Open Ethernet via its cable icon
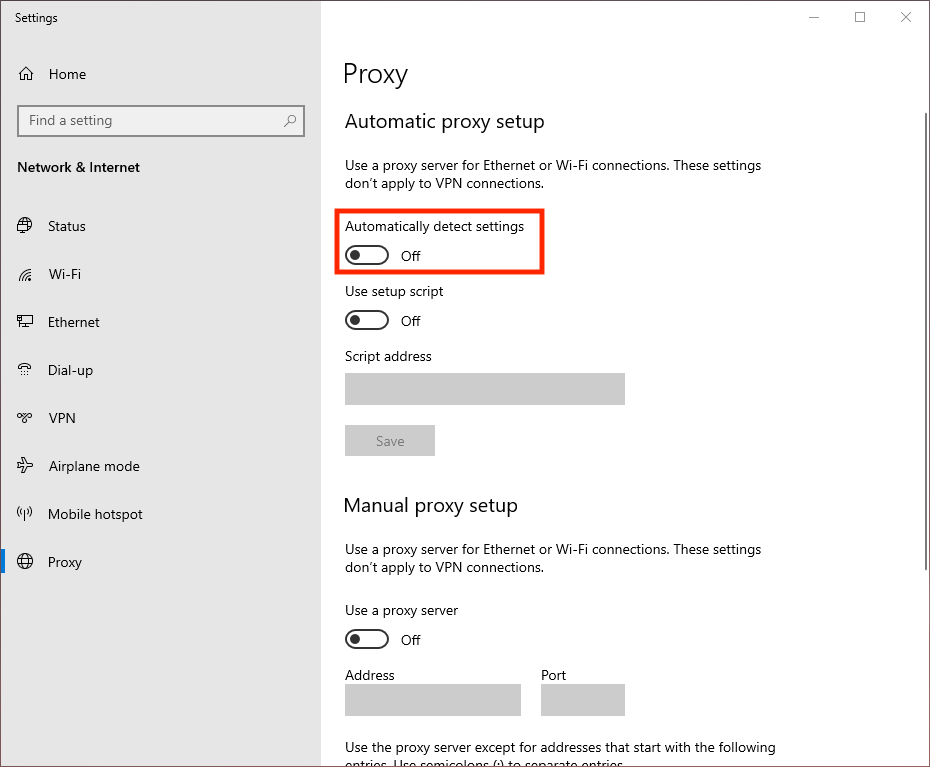Image resolution: width=930 pixels, height=767 pixels. click(x=24, y=322)
